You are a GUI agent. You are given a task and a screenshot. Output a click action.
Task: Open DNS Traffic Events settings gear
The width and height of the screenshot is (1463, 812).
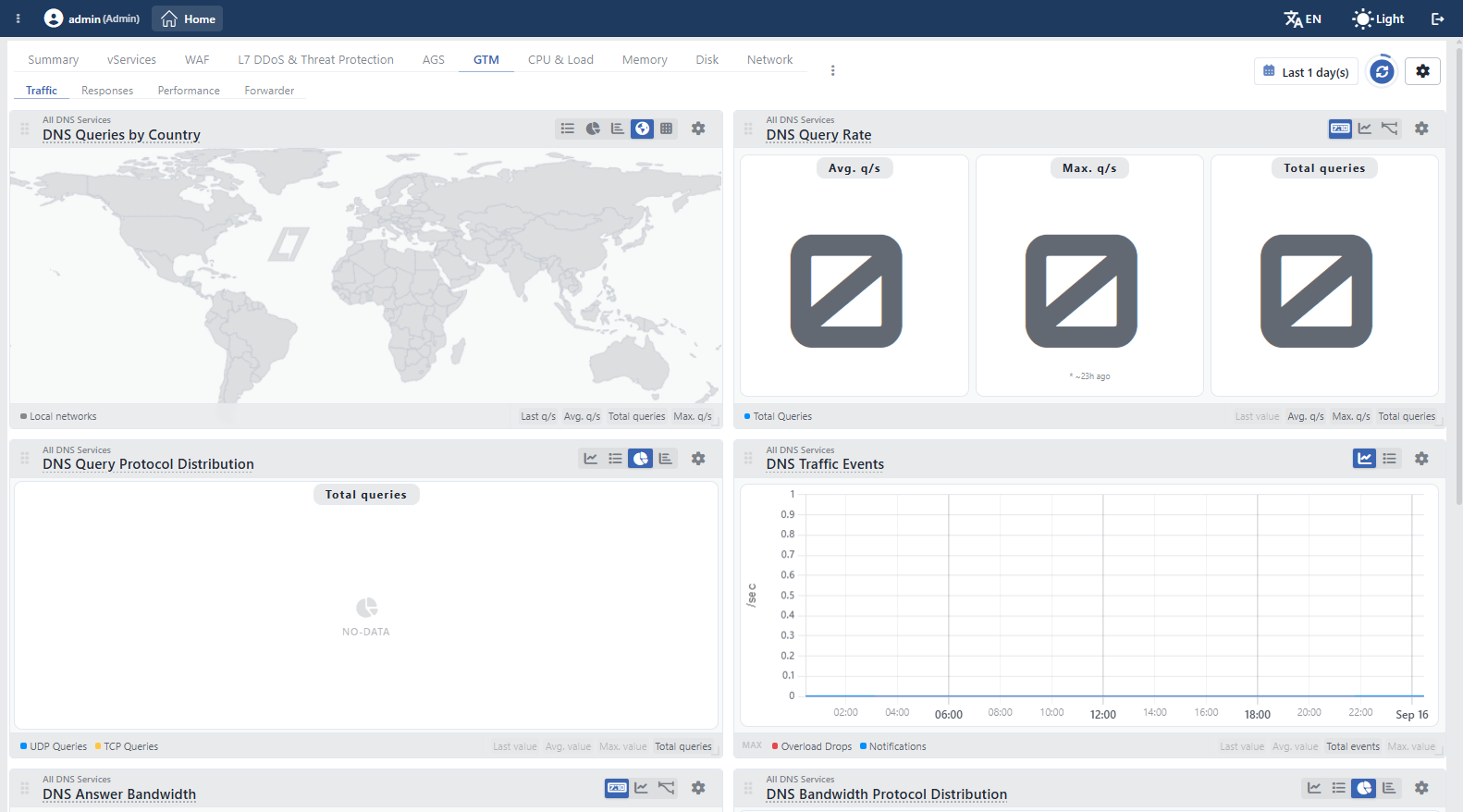click(x=1421, y=459)
